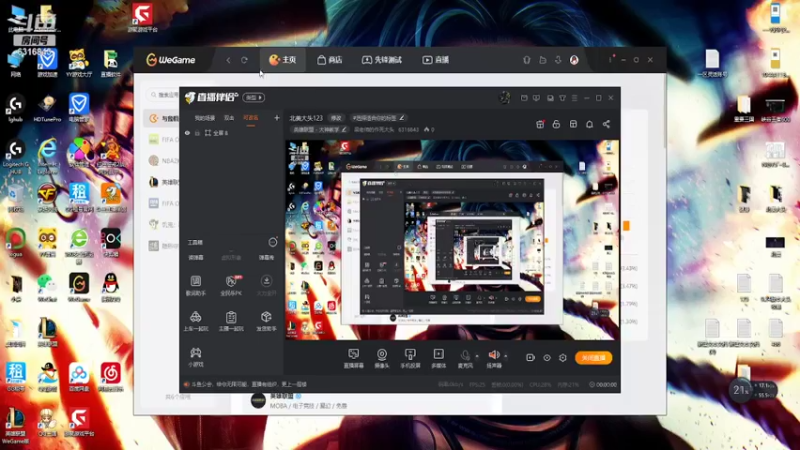This screenshot has width=800, height=450.
Task: Toggle the eye visibility of fullscreen source
Action: click(187, 133)
